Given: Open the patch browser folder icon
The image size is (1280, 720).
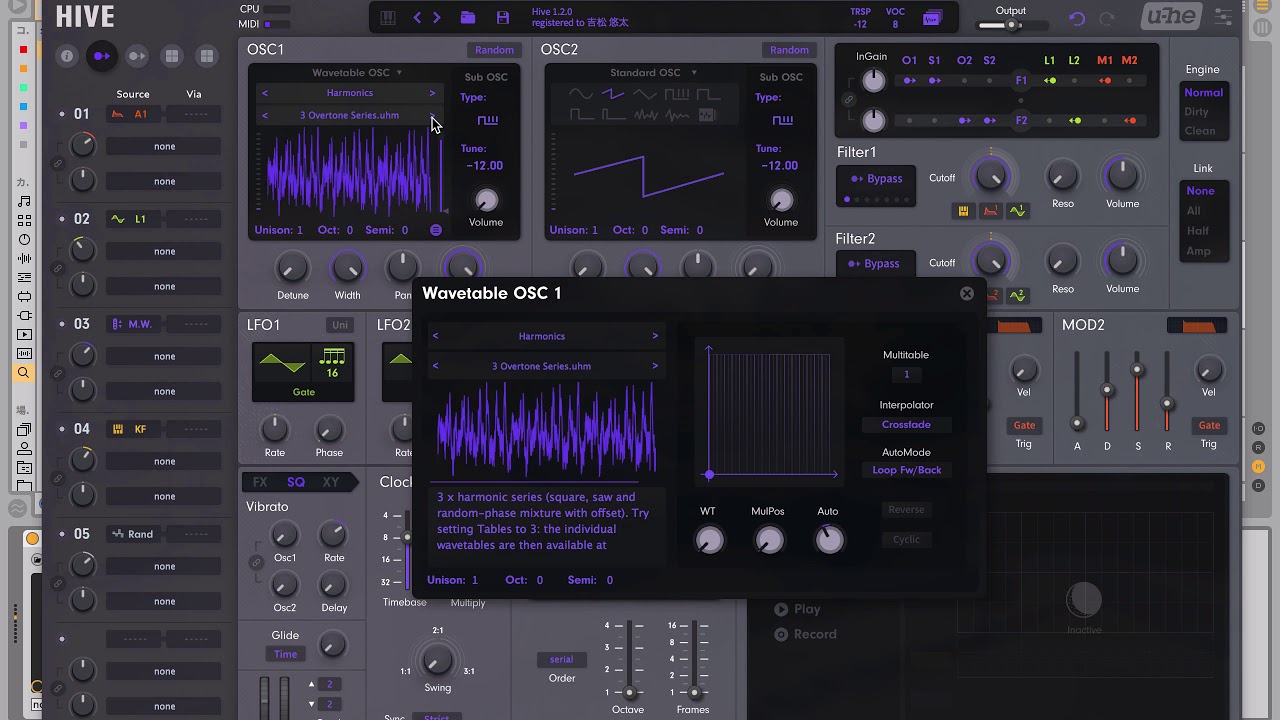Looking at the screenshot, I should pyautogui.click(x=467, y=18).
